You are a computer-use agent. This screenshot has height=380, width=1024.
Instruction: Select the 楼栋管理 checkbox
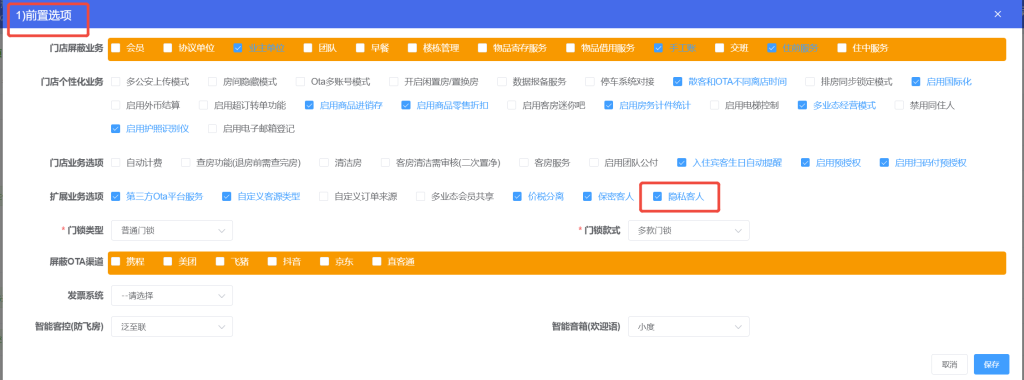pyautogui.click(x=412, y=48)
